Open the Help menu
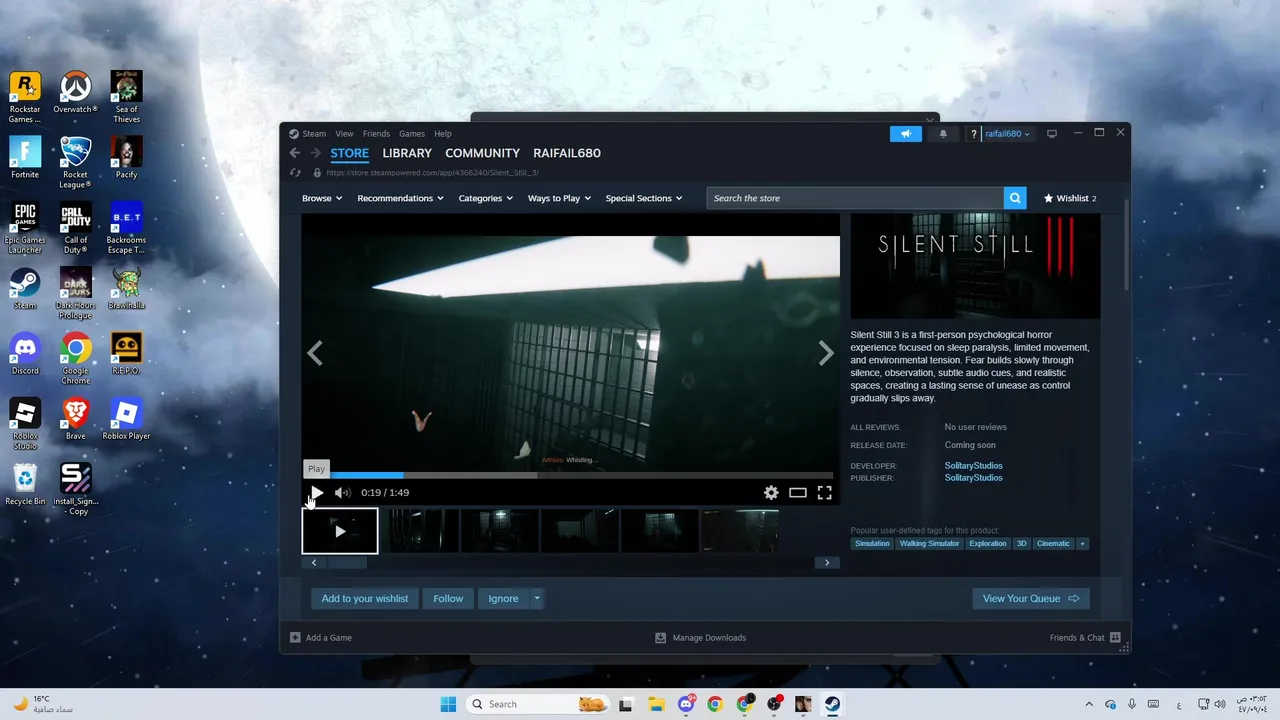1280x720 pixels. pos(442,133)
